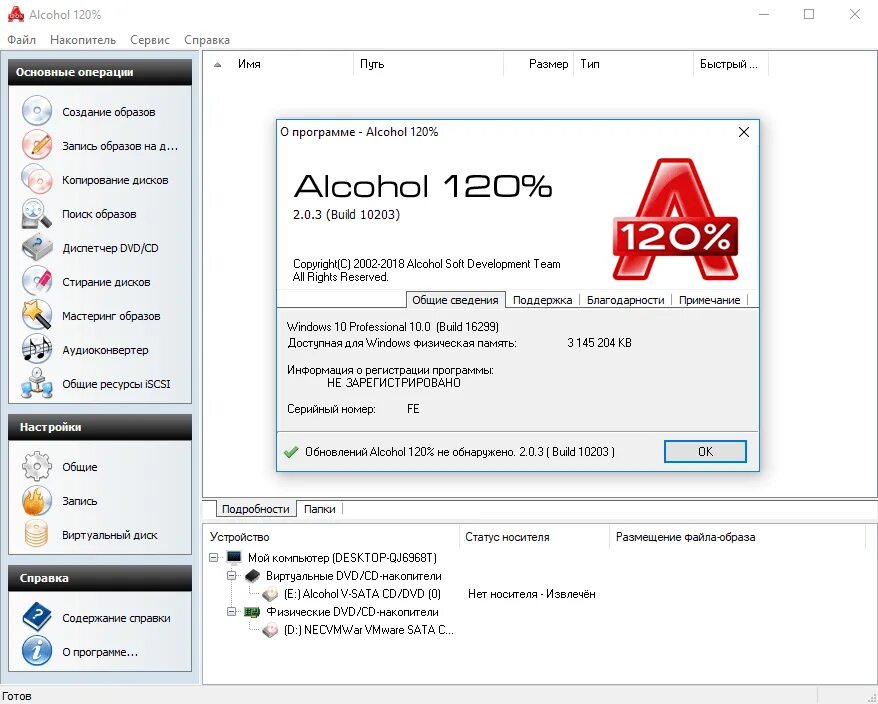Click the Основные операции panel header
Screen dimensions: 878x704
click(x=100, y=72)
